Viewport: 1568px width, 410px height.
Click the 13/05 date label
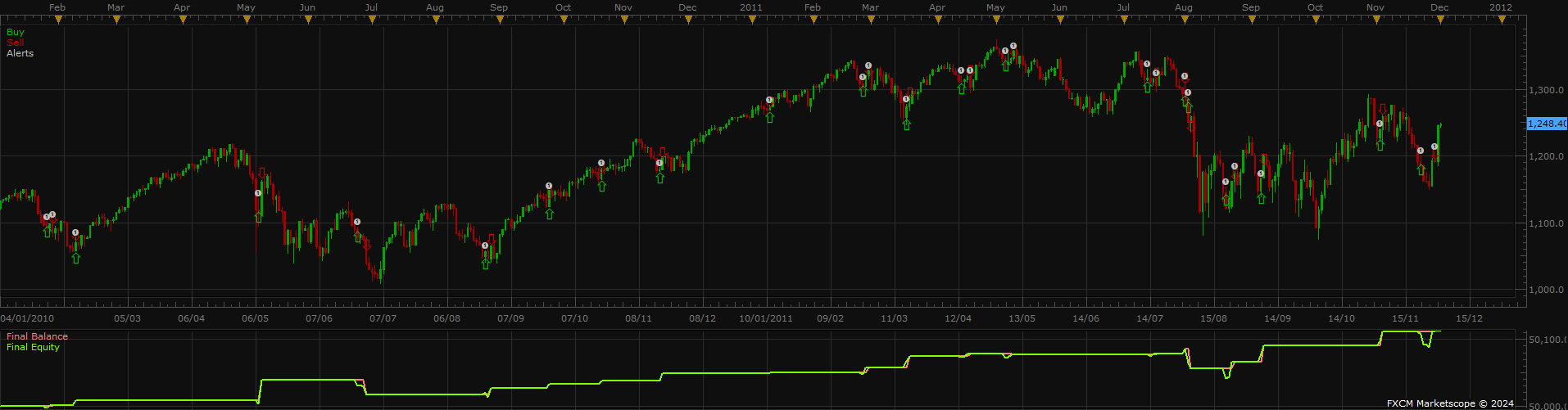click(x=1022, y=318)
